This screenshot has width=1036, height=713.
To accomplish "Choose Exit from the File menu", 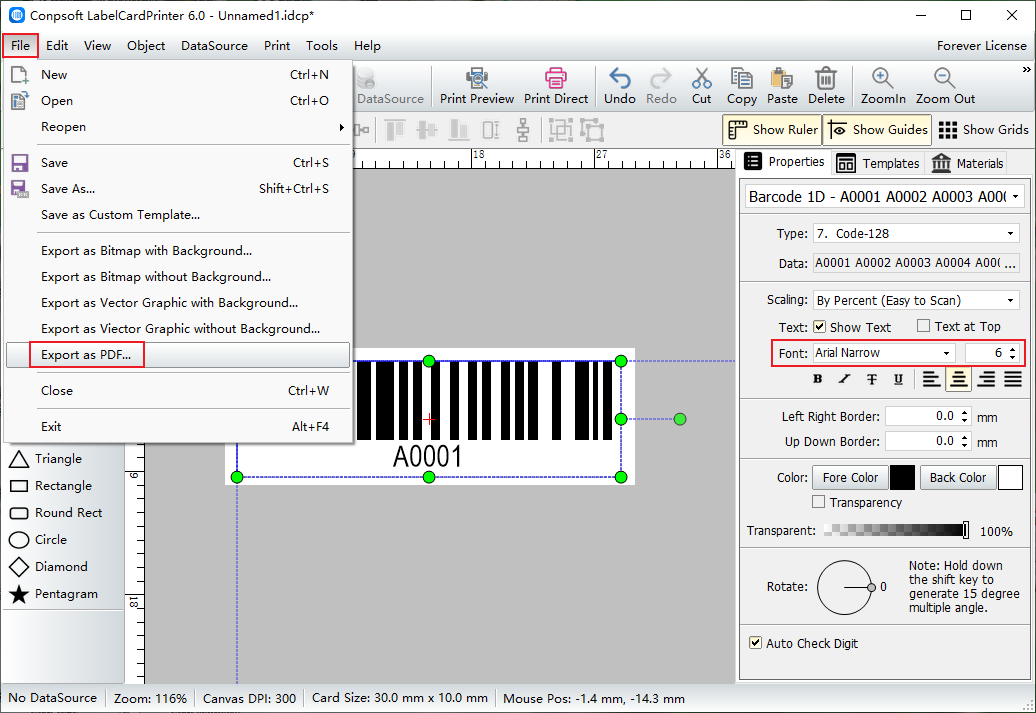I will point(178,427).
